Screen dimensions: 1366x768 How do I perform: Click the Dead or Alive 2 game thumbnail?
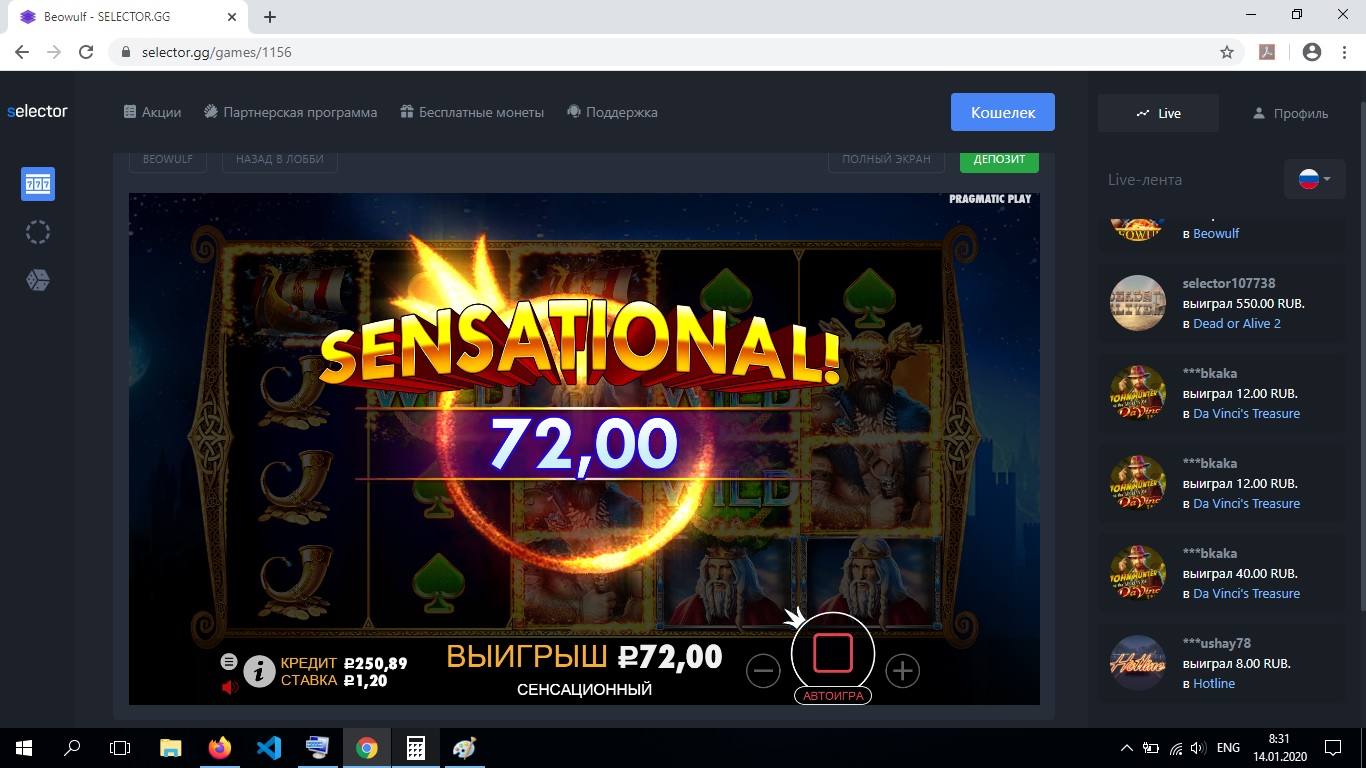(x=1138, y=303)
